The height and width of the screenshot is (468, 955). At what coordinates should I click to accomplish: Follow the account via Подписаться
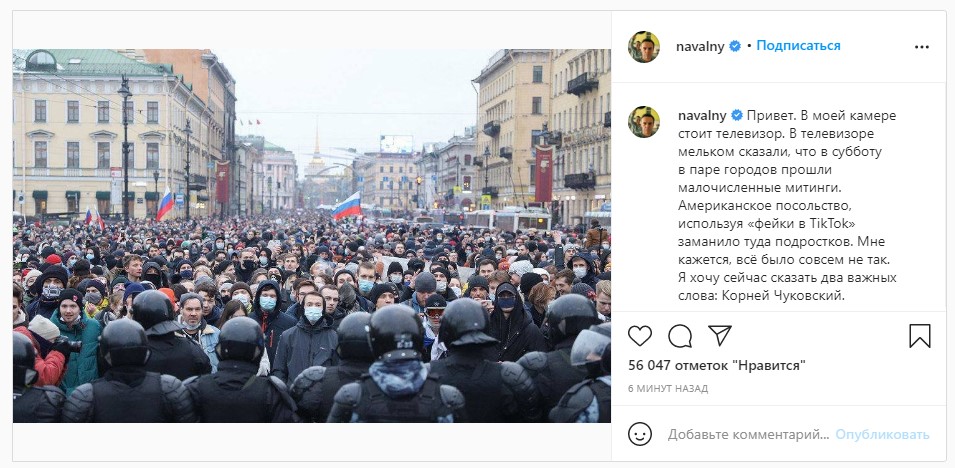pyautogui.click(x=798, y=46)
